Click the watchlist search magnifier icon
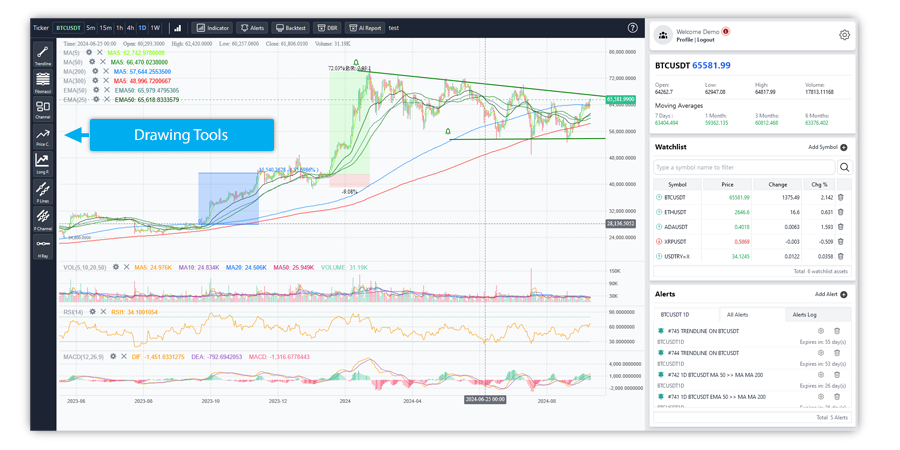Viewport: 900px width, 450px height. (844, 167)
